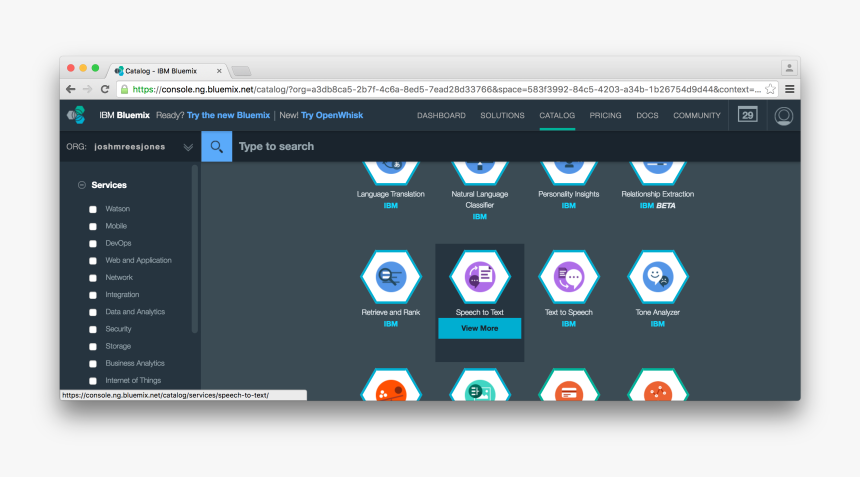The width and height of the screenshot is (860, 477).
Task: Open the COMMUNITY nav item
Action: (697, 116)
